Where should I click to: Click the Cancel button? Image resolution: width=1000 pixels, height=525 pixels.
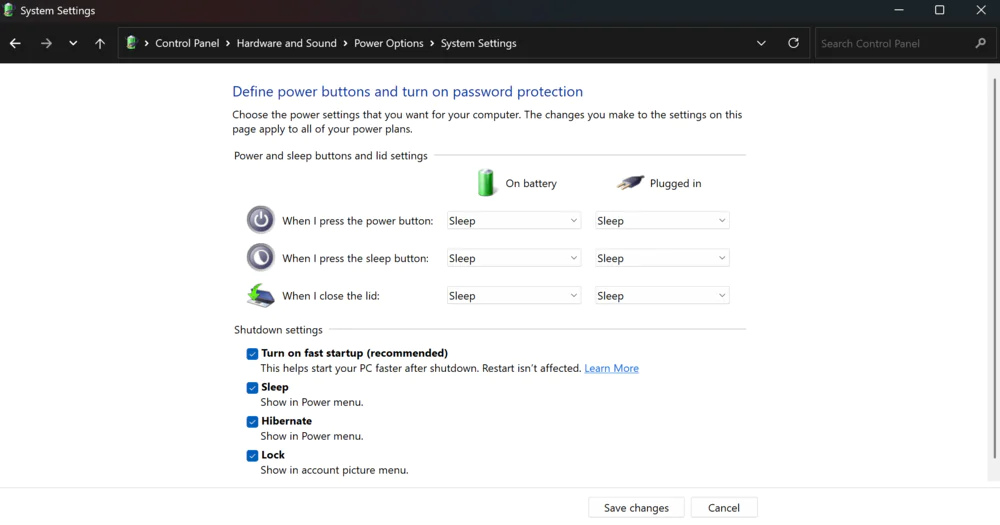(724, 508)
